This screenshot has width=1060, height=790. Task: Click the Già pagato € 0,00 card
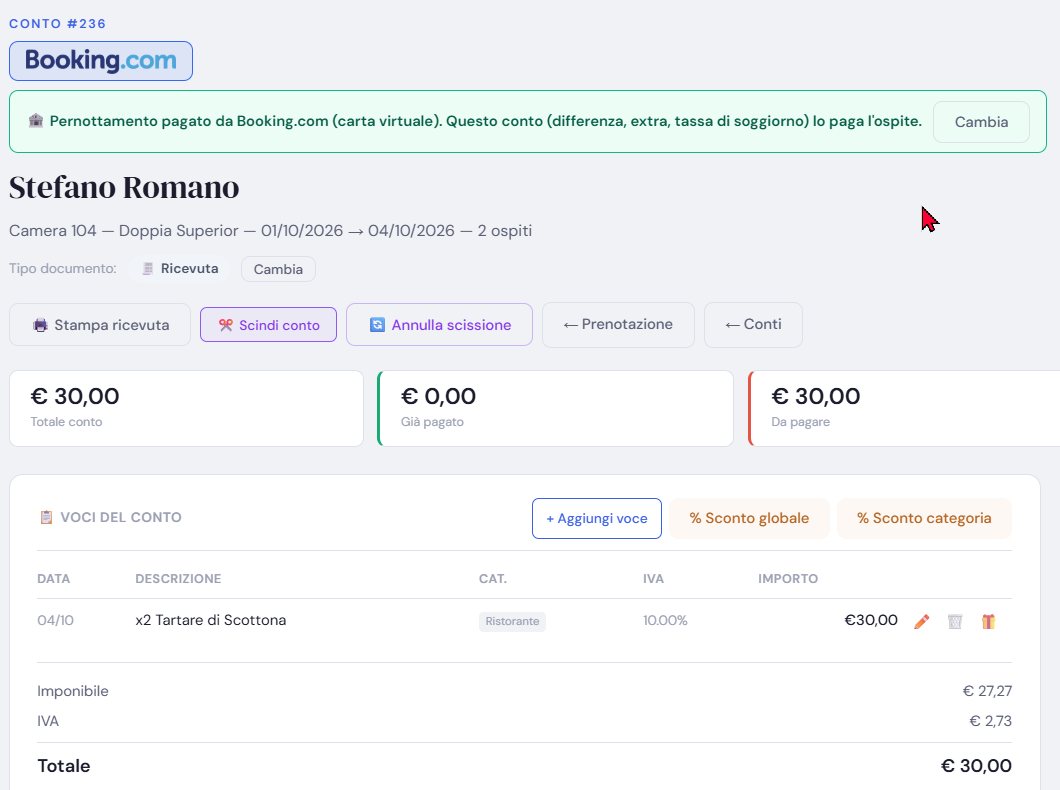[x=556, y=408]
